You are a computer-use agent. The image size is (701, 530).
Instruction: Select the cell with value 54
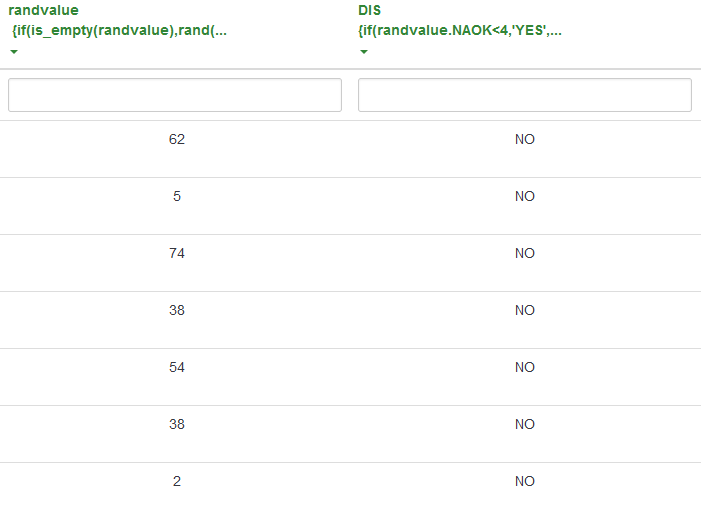(x=177, y=368)
